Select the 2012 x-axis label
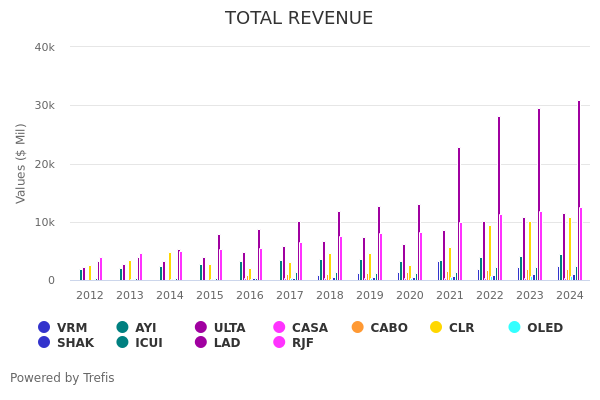 point(90,296)
